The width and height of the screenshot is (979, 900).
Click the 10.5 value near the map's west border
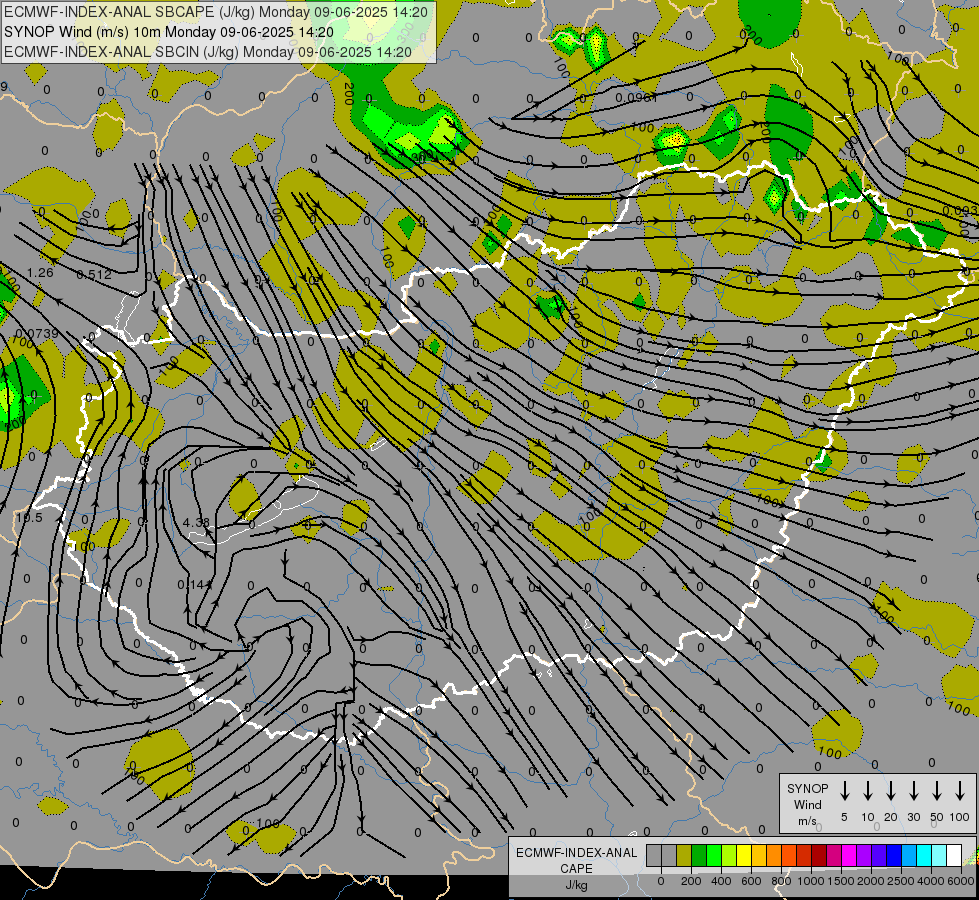[x=29, y=518]
